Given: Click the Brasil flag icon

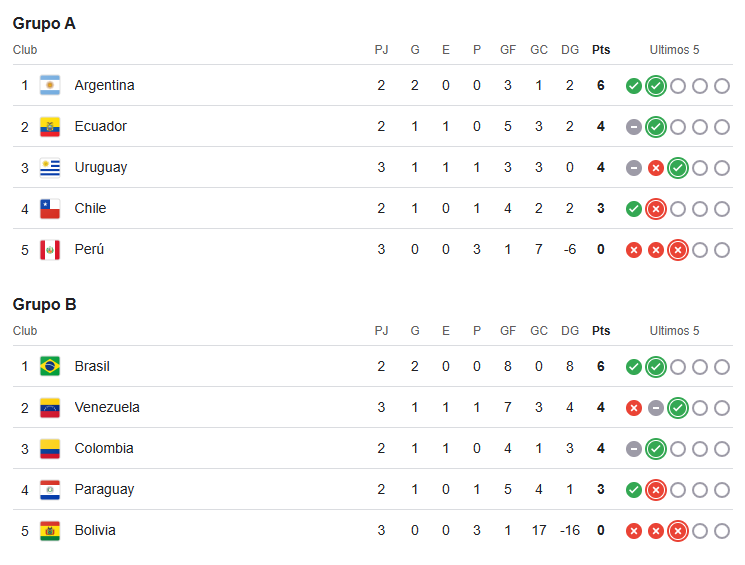Looking at the screenshot, I should tap(50, 366).
